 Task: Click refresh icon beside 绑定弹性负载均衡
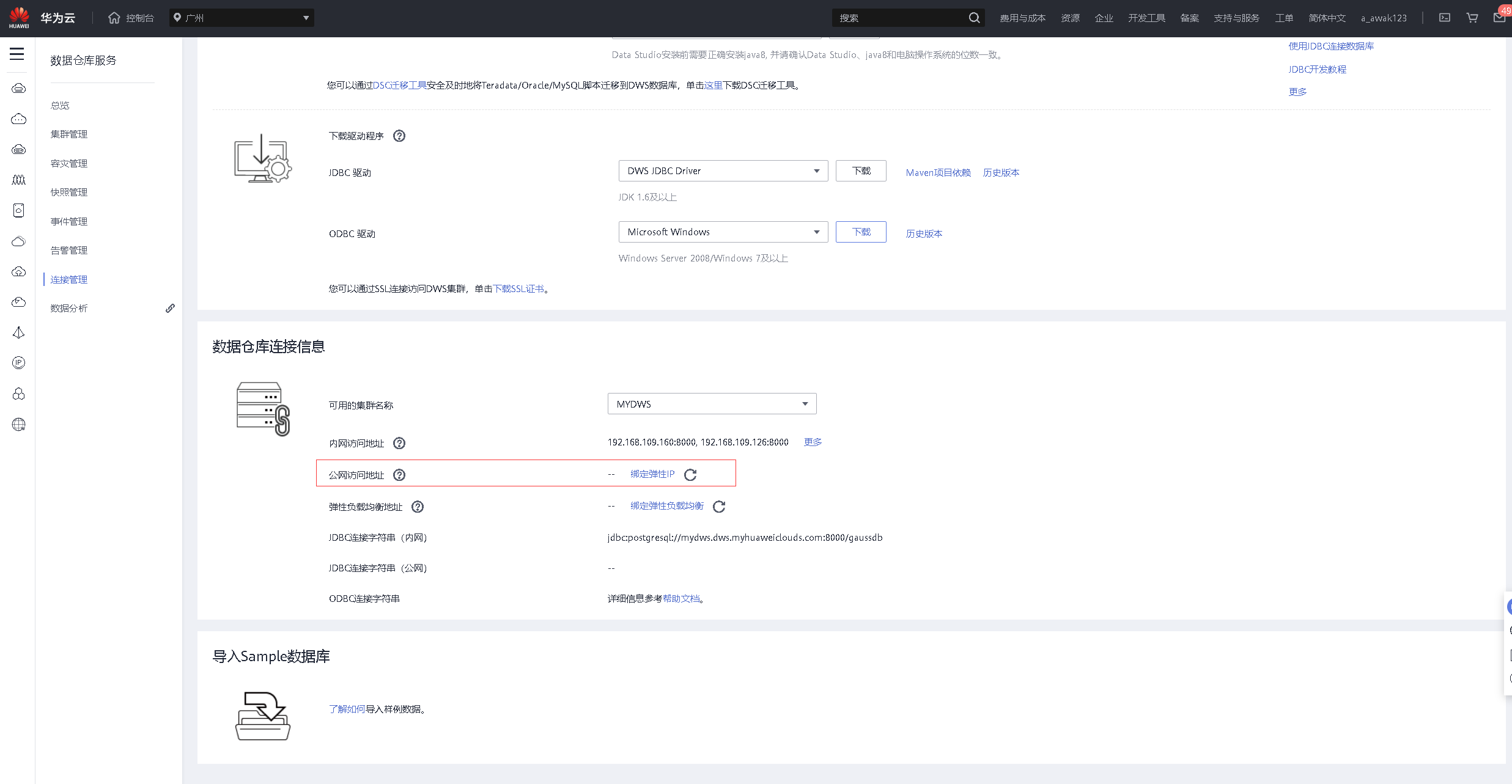coord(719,507)
